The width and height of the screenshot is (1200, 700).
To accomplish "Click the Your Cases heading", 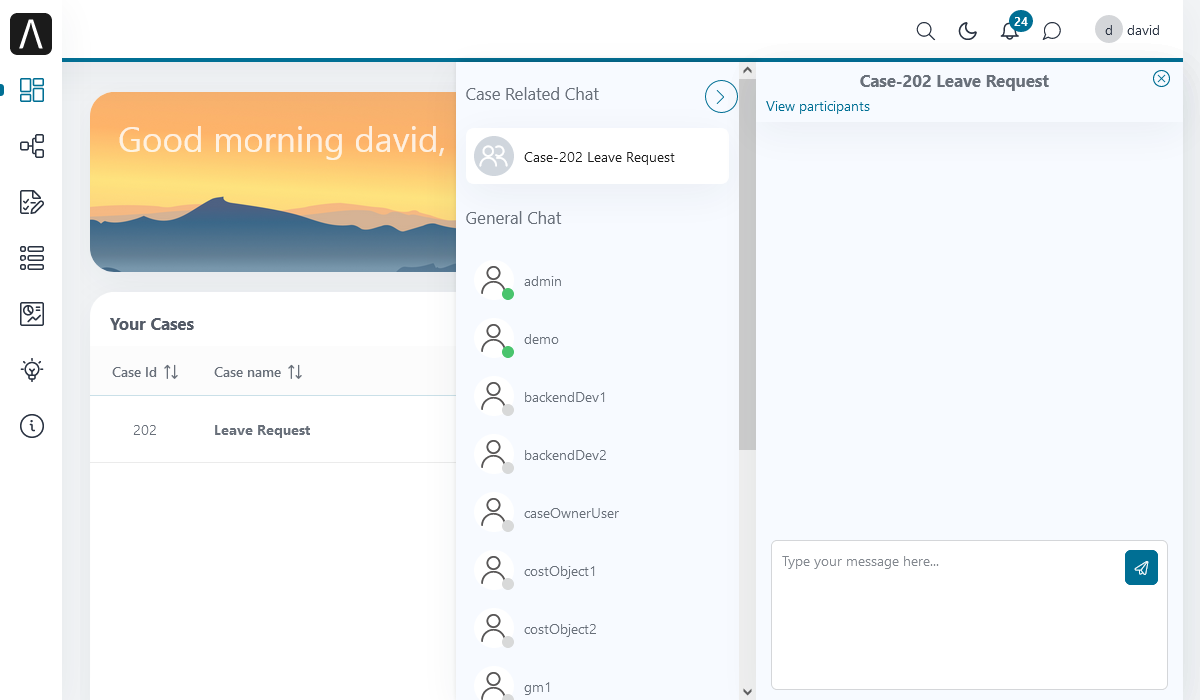I will (152, 324).
